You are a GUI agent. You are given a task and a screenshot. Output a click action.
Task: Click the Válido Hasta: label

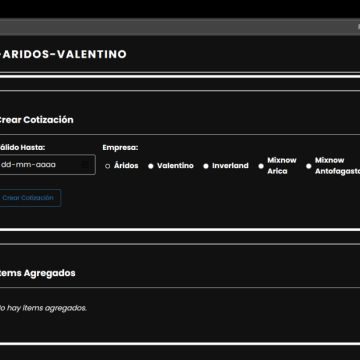[x=22, y=148]
